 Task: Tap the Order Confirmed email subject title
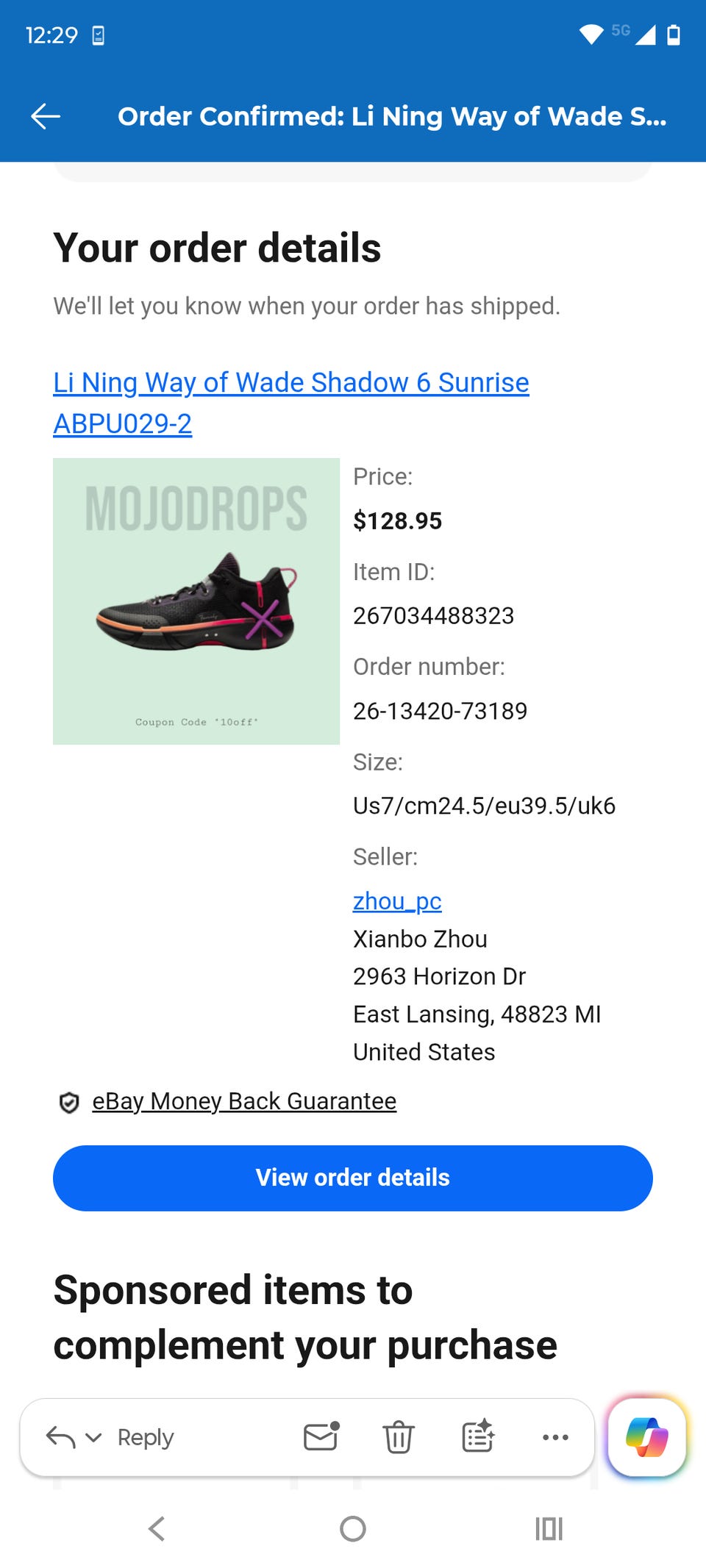pos(392,116)
